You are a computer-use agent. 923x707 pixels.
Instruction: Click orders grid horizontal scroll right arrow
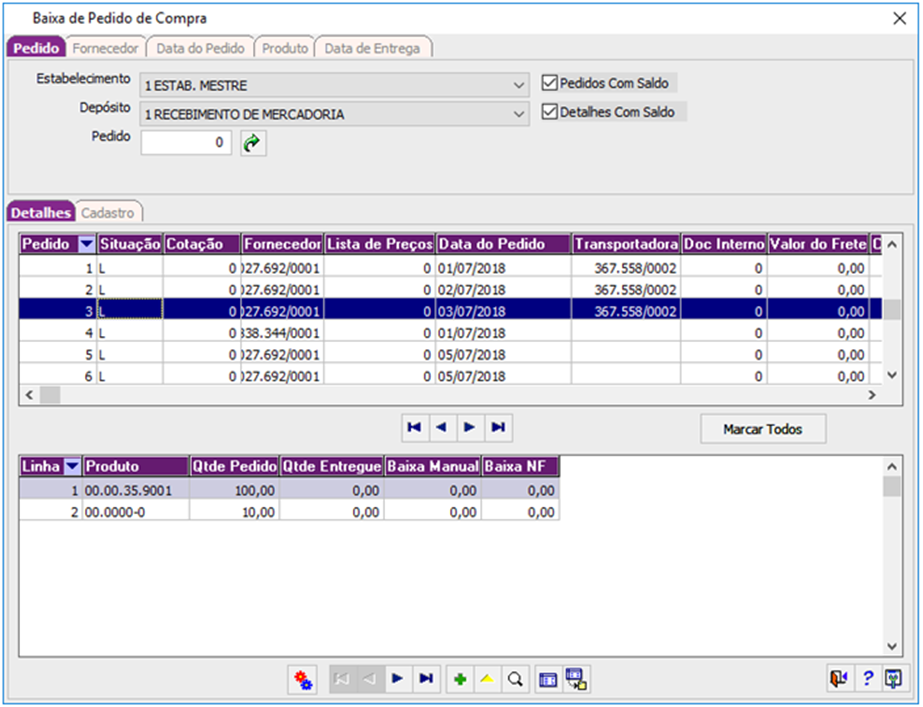pos(872,395)
